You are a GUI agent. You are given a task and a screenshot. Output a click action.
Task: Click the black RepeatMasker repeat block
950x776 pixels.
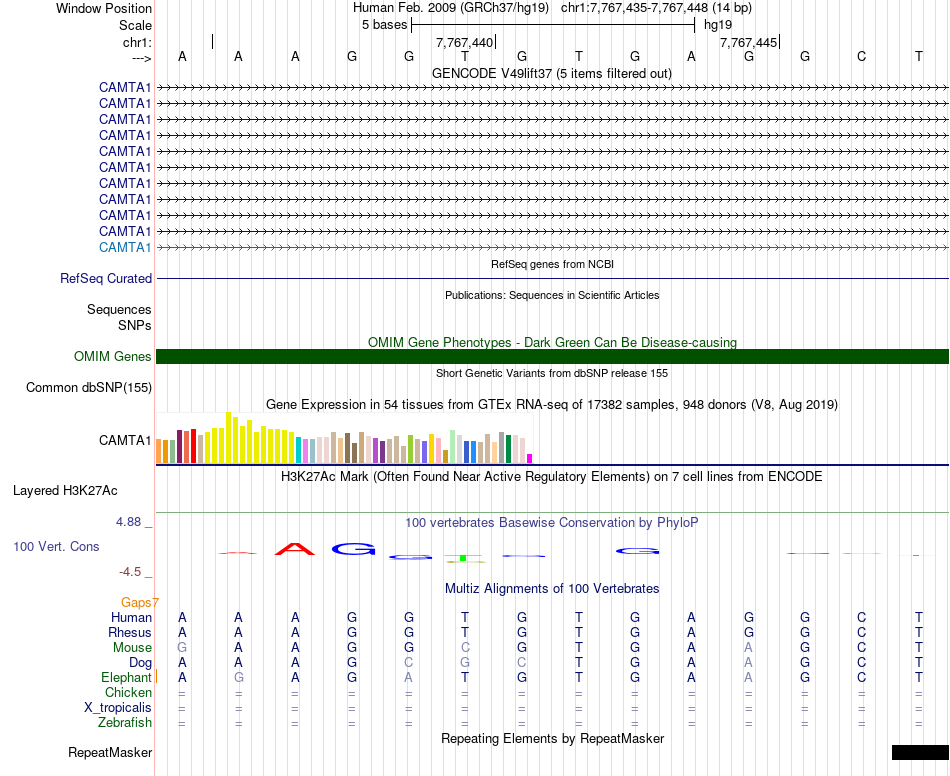pyautogui.click(x=920, y=752)
